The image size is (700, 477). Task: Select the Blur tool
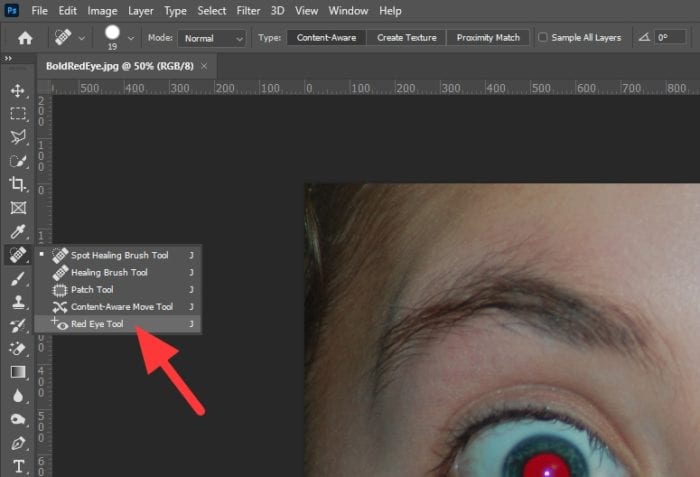coord(18,396)
